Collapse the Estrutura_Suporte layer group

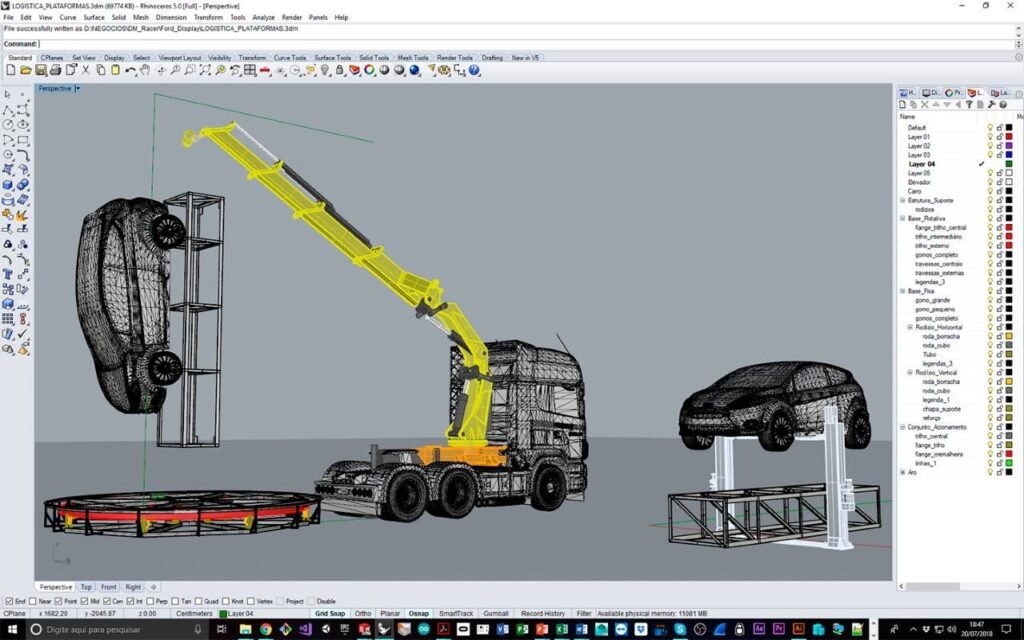[903, 200]
